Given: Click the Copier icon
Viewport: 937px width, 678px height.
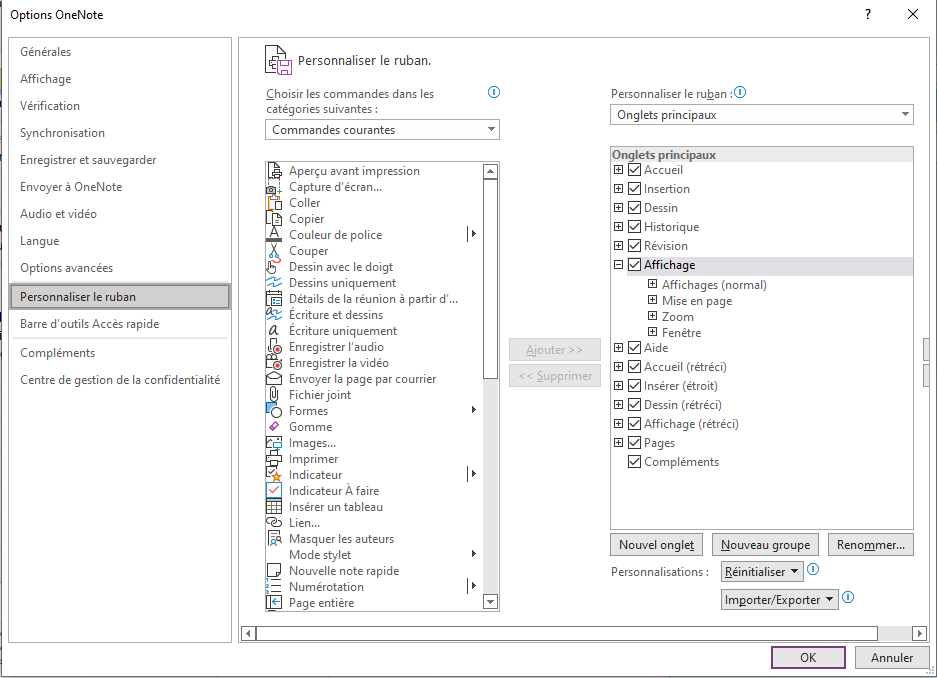Looking at the screenshot, I should tap(274, 219).
